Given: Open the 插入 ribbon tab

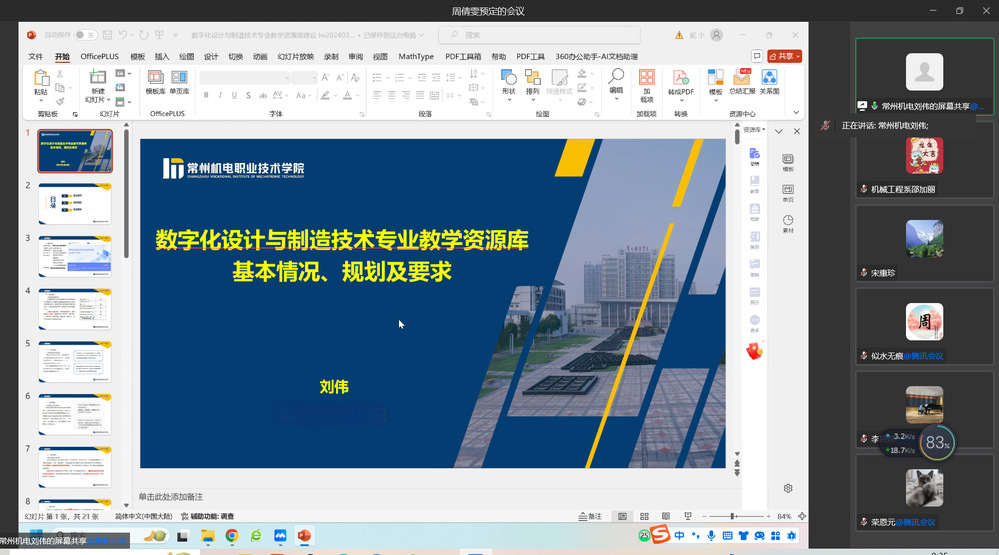Looking at the screenshot, I should tap(162, 57).
